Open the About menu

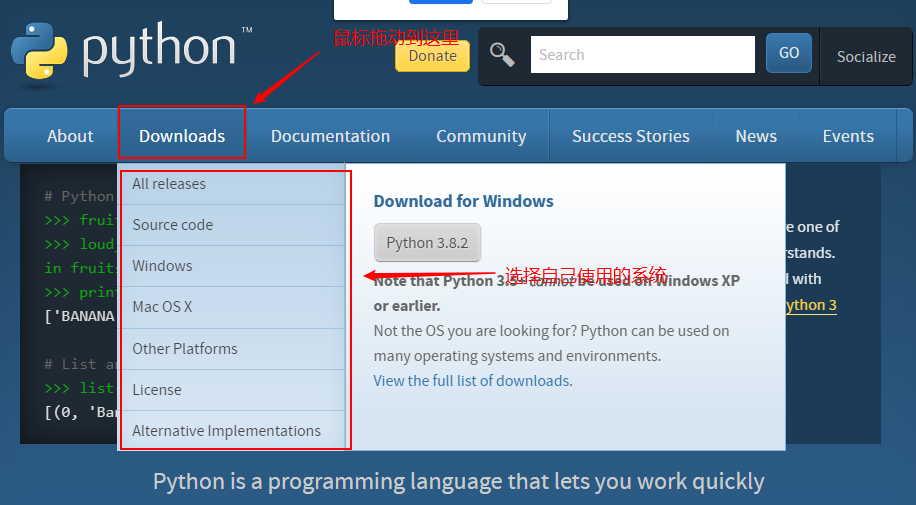(70, 136)
